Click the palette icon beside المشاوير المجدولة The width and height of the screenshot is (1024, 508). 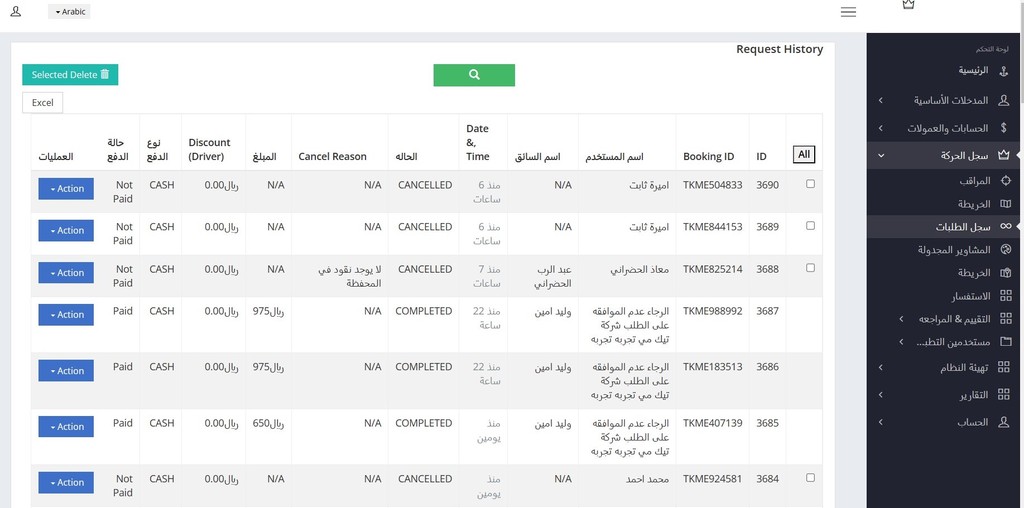coord(1006,249)
